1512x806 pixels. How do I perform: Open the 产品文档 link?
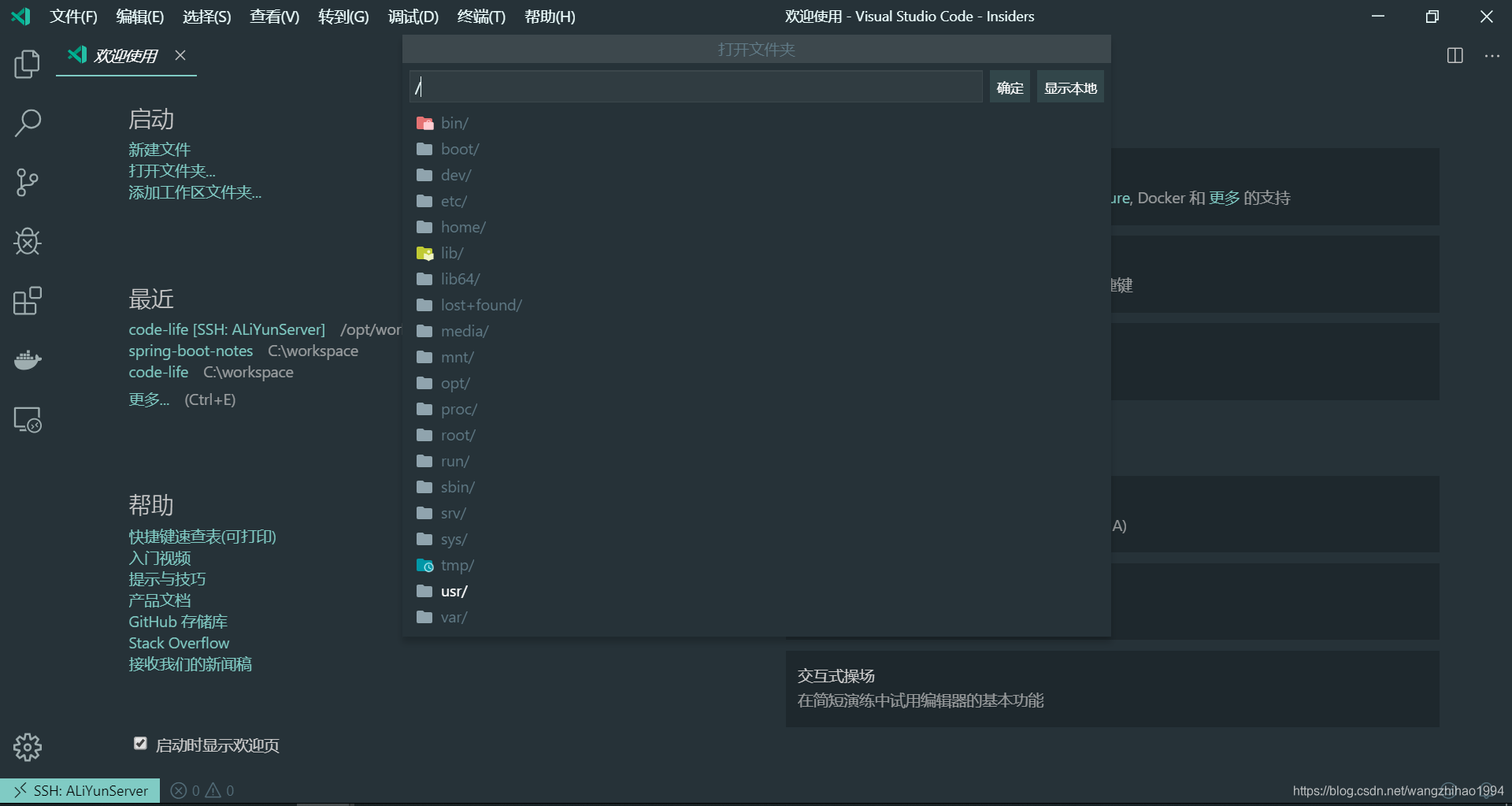pyautogui.click(x=160, y=600)
